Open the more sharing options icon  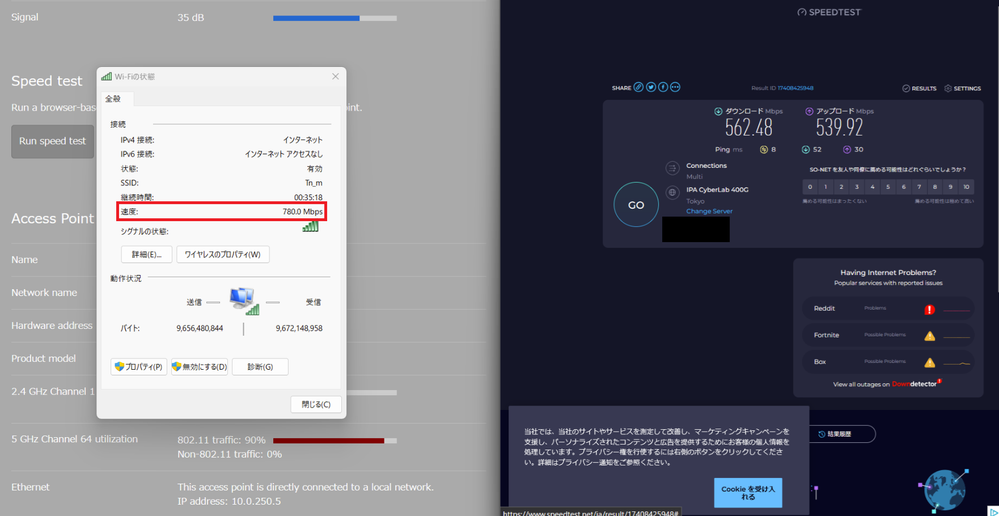675,88
